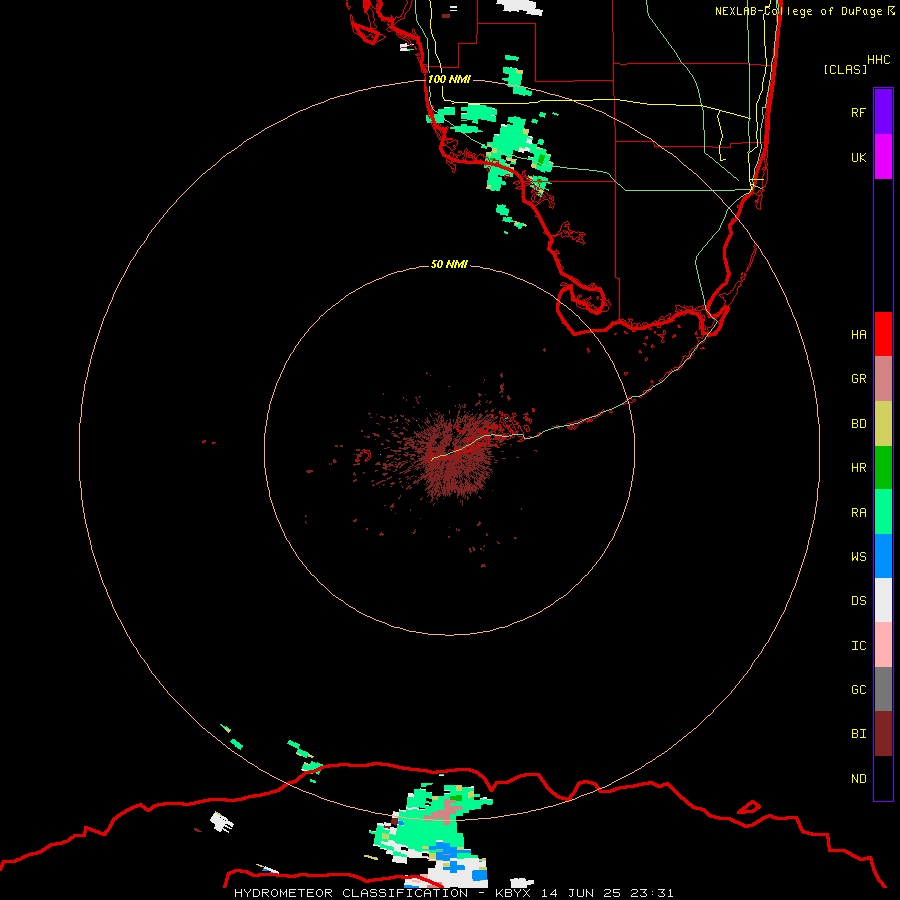Pick the blue WS color swatch

883,556
